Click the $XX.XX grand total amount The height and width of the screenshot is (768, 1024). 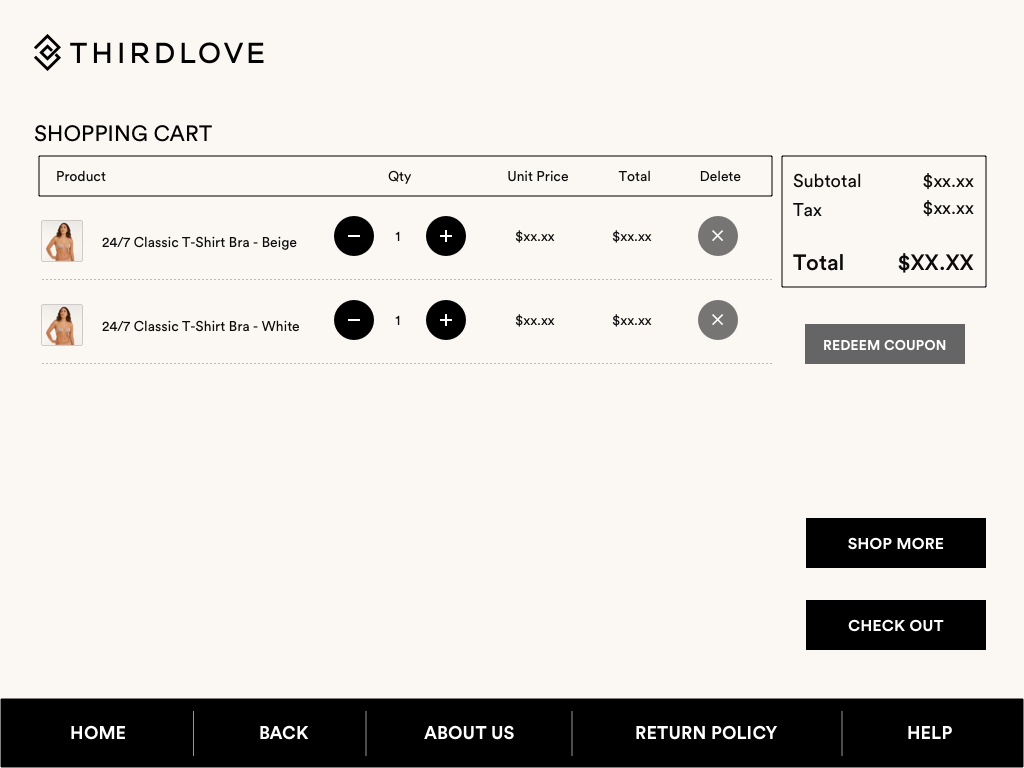click(935, 263)
